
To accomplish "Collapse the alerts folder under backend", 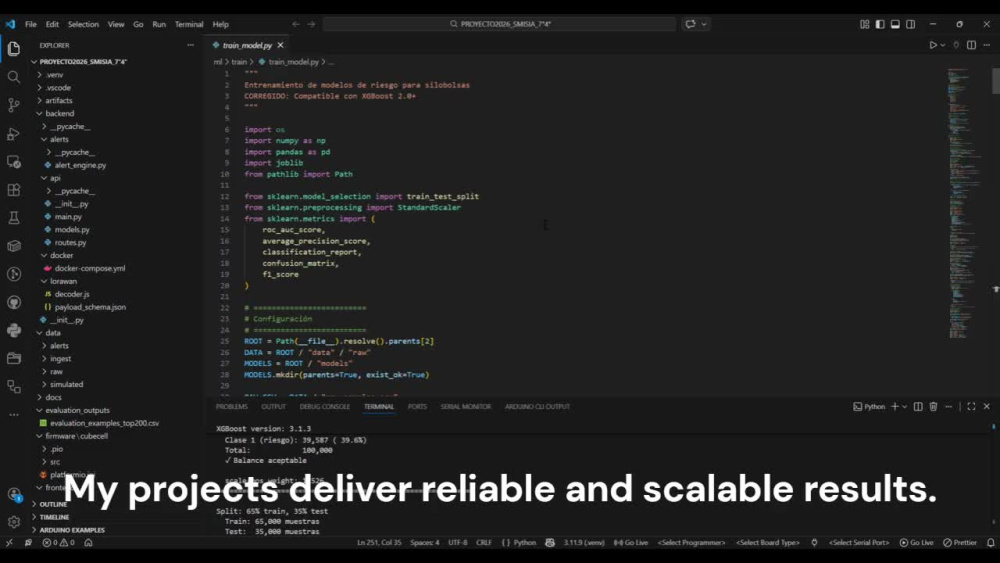I will click(59, 139).
